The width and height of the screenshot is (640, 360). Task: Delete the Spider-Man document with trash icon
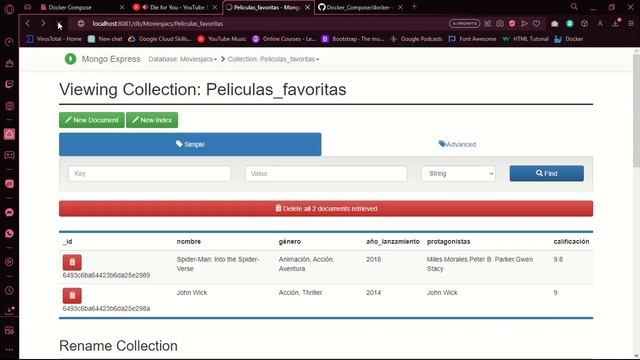pos(72,262)
